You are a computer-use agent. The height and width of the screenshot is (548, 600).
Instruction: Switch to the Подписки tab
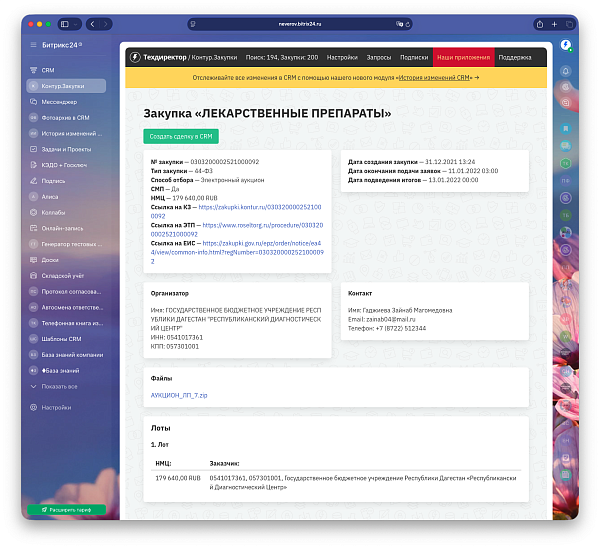(x=414, y=57)
